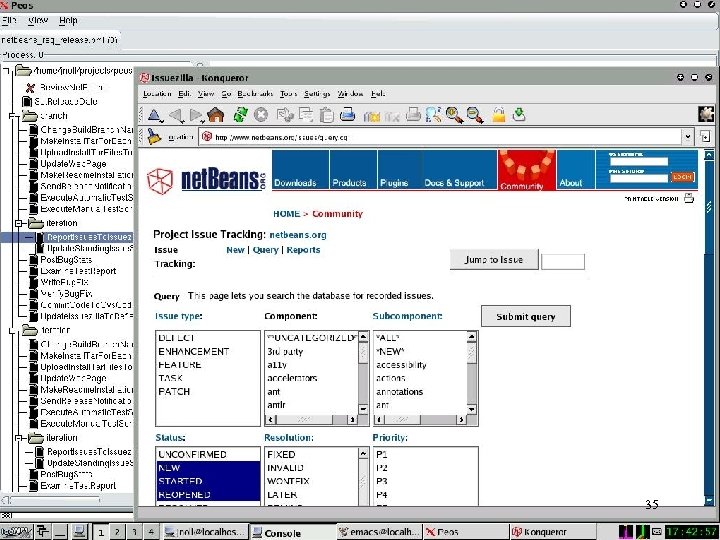The image size is (720, 540).
Task: Deselect REOPENED in Status list
Action: coord(208,495)
